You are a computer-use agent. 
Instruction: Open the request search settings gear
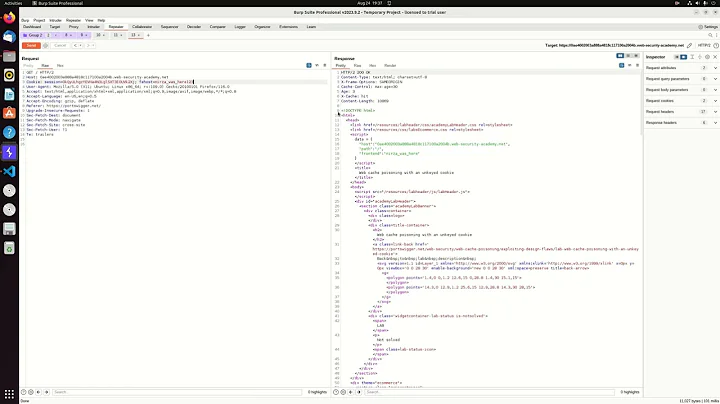point(31,392)
